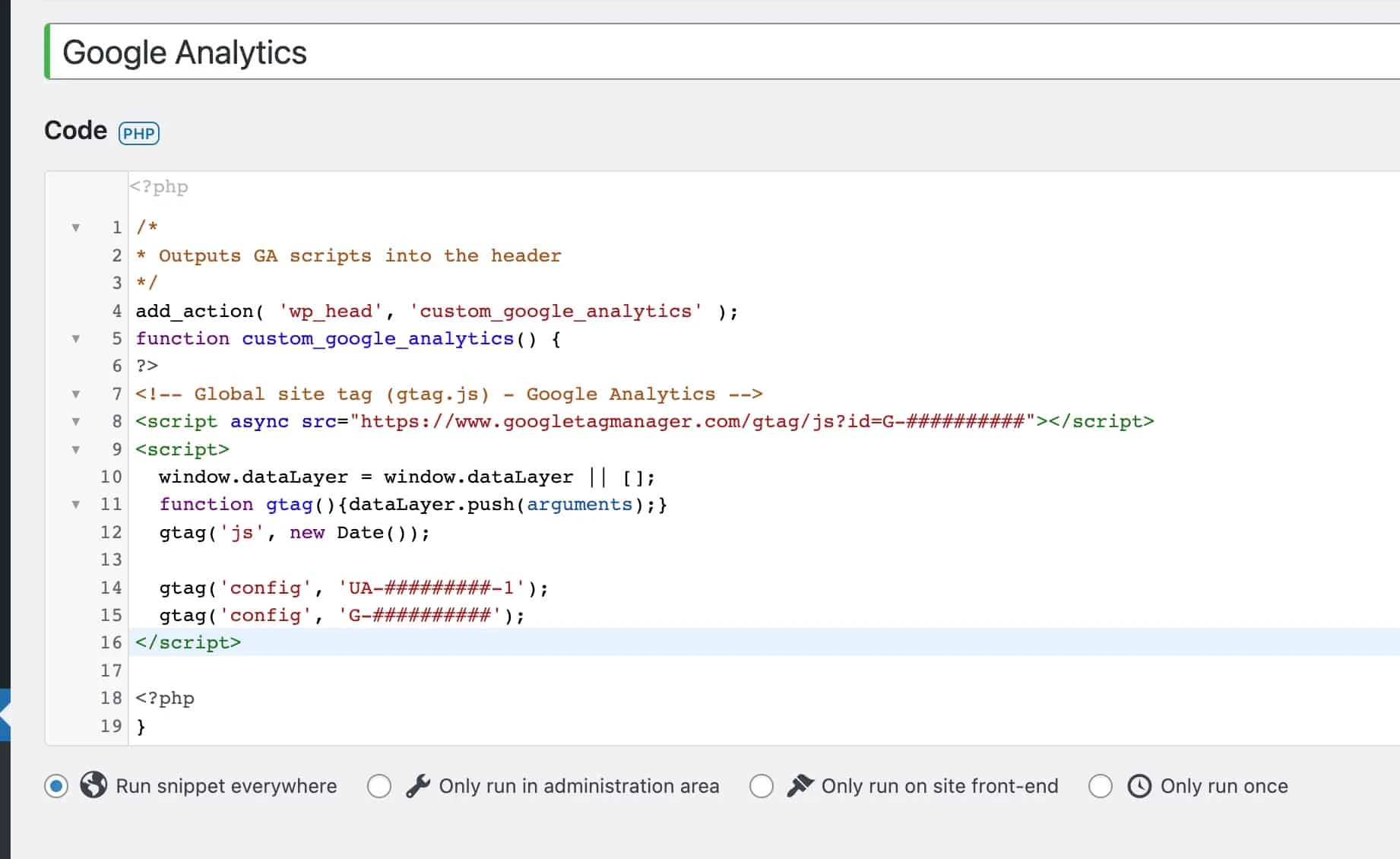The width and height of the screenshot is (1400, 859).
Task: Click the highlighted closing script line 16
Action: [x=188, y=642]
